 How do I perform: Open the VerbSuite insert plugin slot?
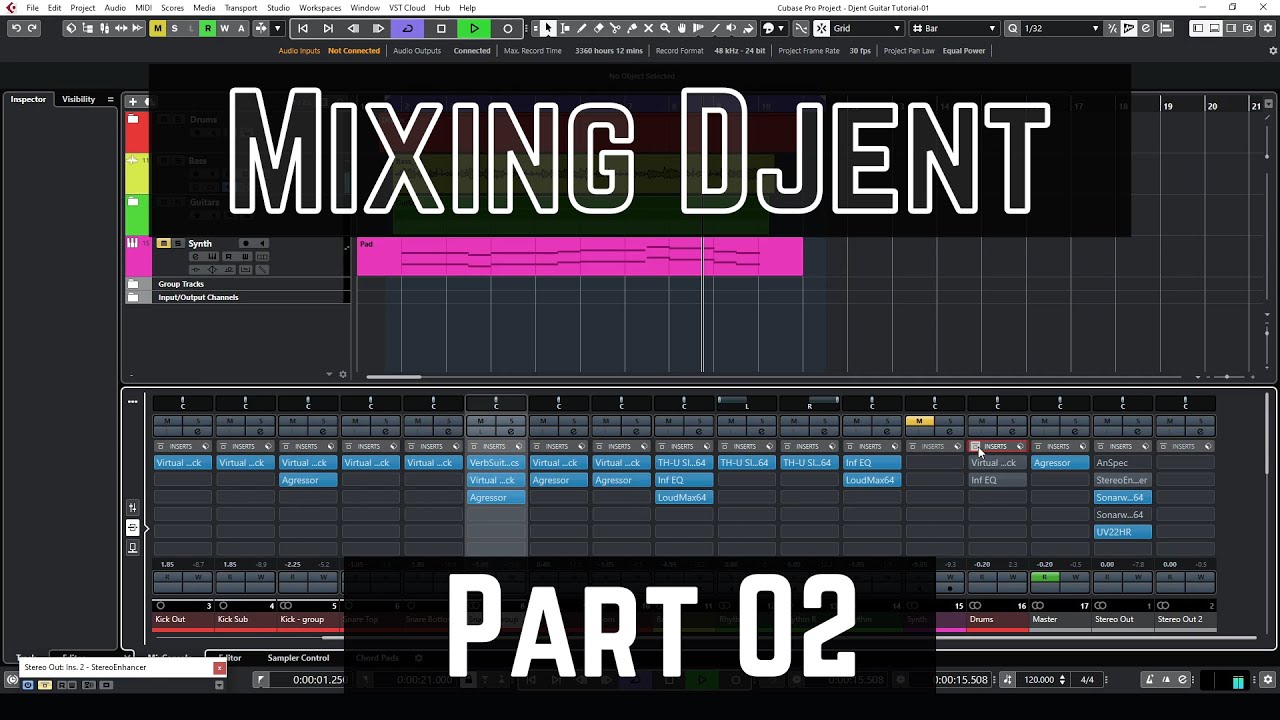[x=496, y=463]
